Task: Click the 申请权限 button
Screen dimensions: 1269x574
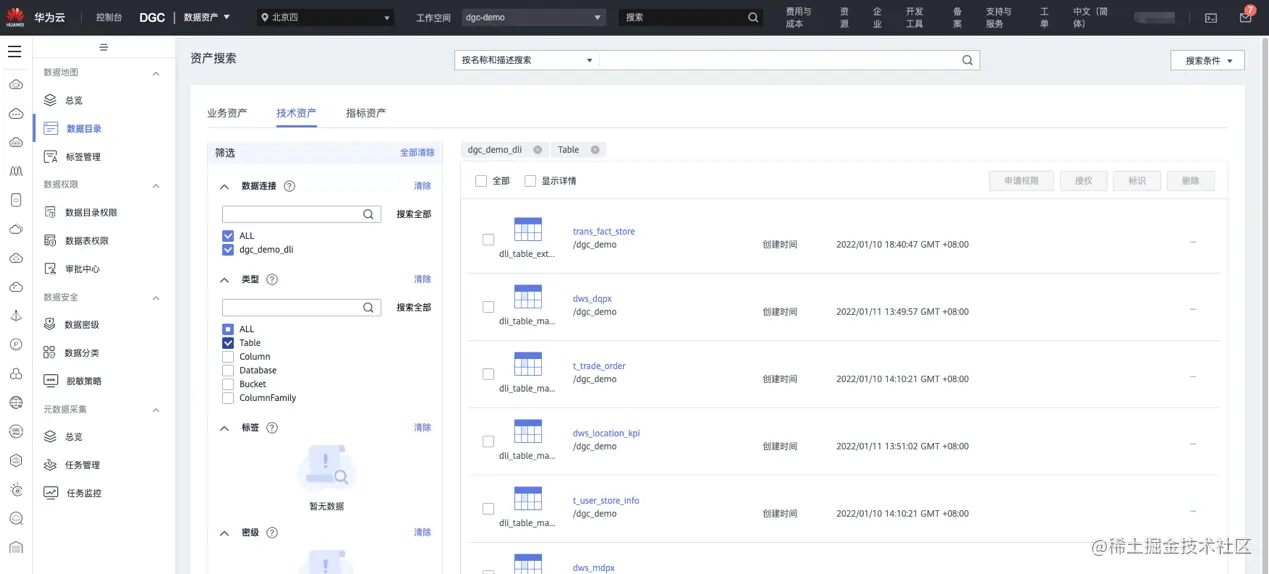Action: (x=1021, y=181)
